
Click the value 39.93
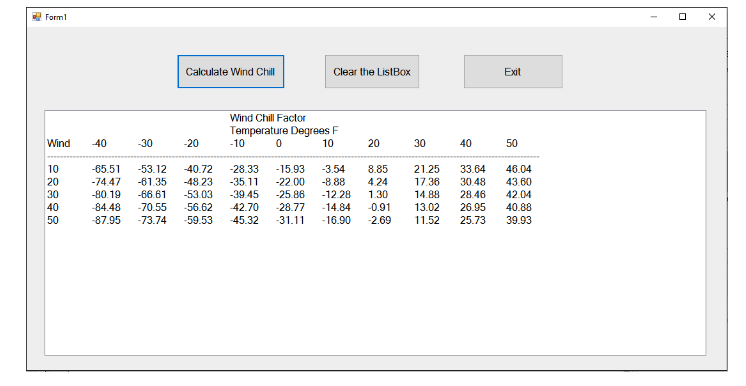click(x=519, y=220)
